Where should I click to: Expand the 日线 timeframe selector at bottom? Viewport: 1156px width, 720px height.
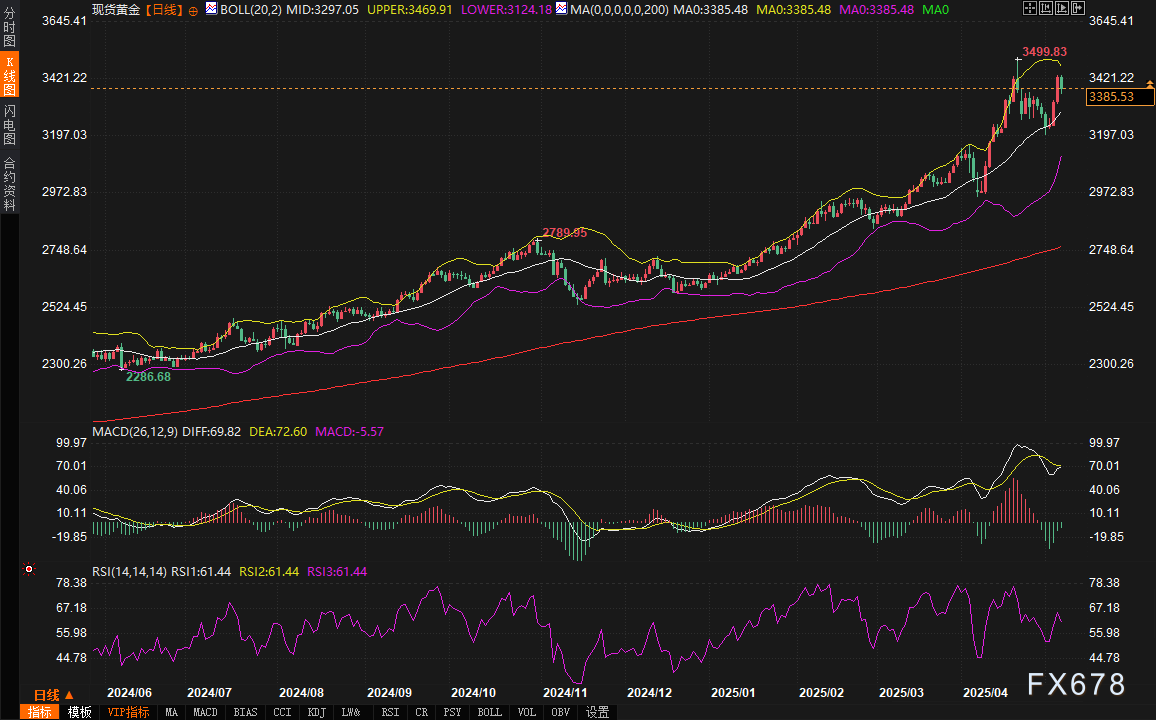coord(52,695)
